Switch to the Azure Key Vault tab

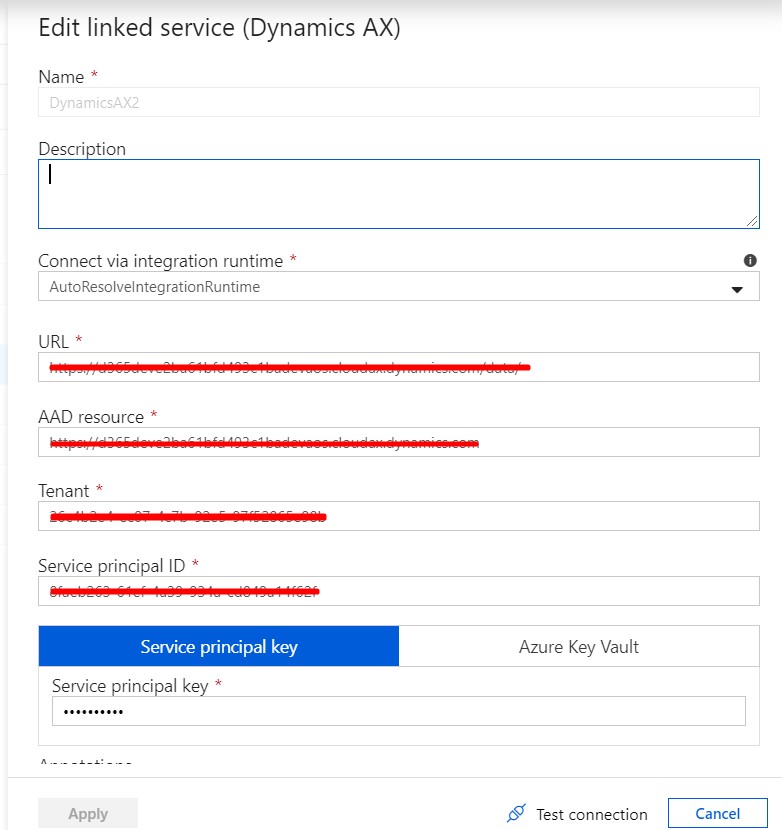tap(579, 646)
